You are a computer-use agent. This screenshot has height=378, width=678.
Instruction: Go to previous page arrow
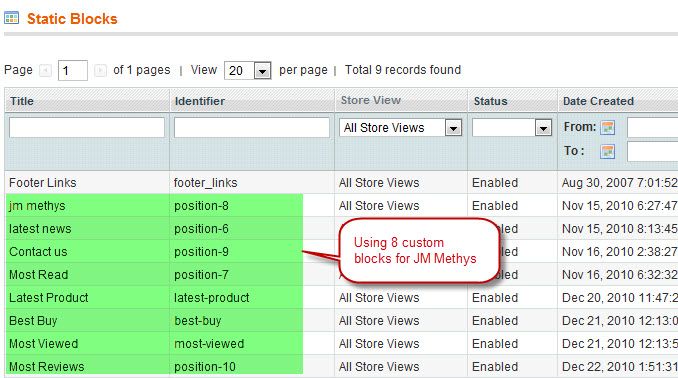pyautogui.click(x=45, y=70)
